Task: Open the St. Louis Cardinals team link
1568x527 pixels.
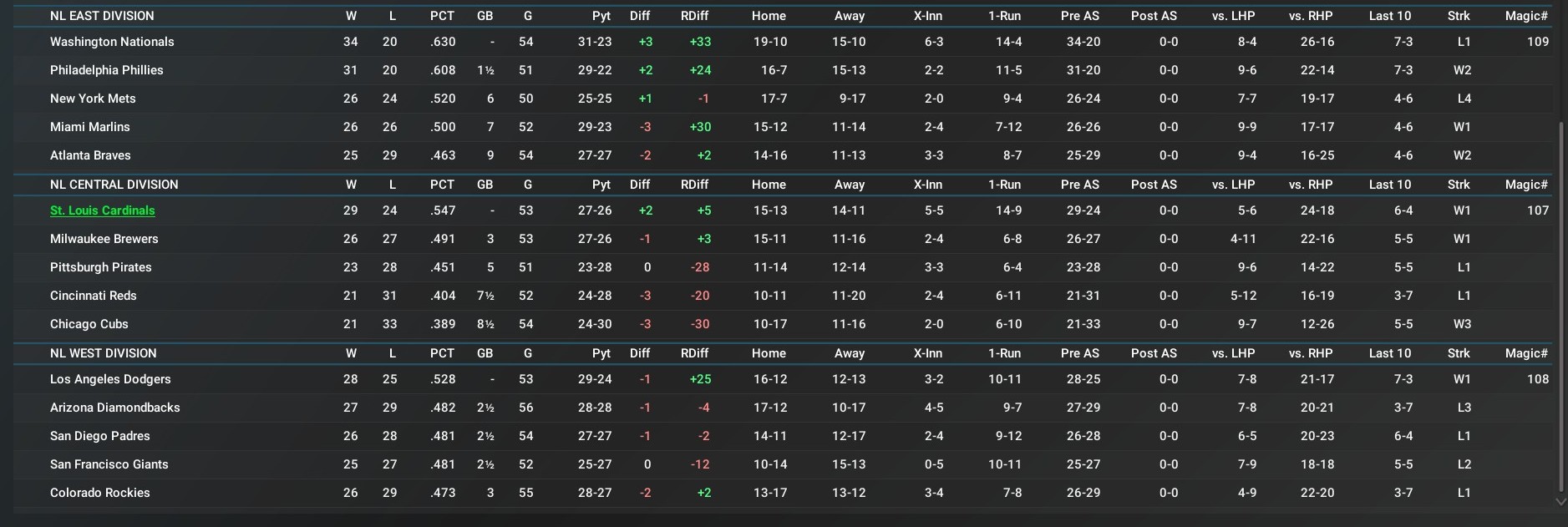Action: pos(102,210)
